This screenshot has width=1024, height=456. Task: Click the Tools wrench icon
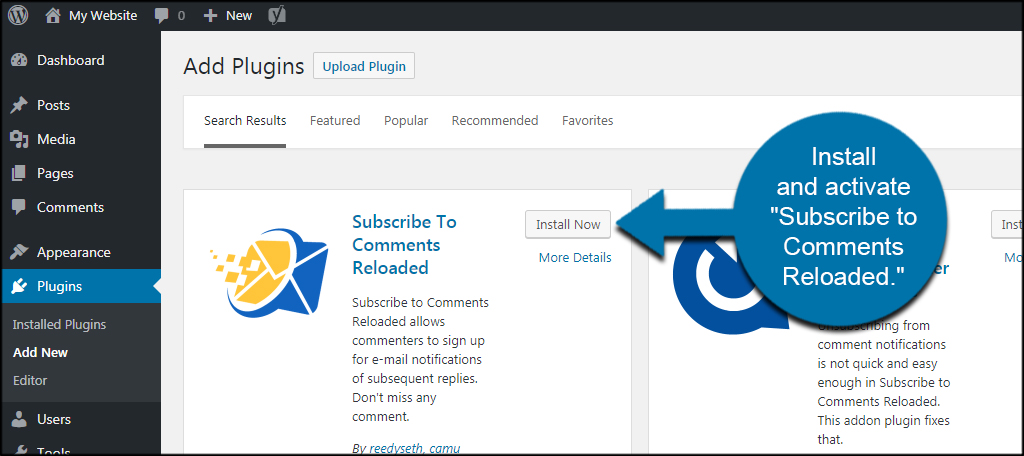click(x=20, y=450)
